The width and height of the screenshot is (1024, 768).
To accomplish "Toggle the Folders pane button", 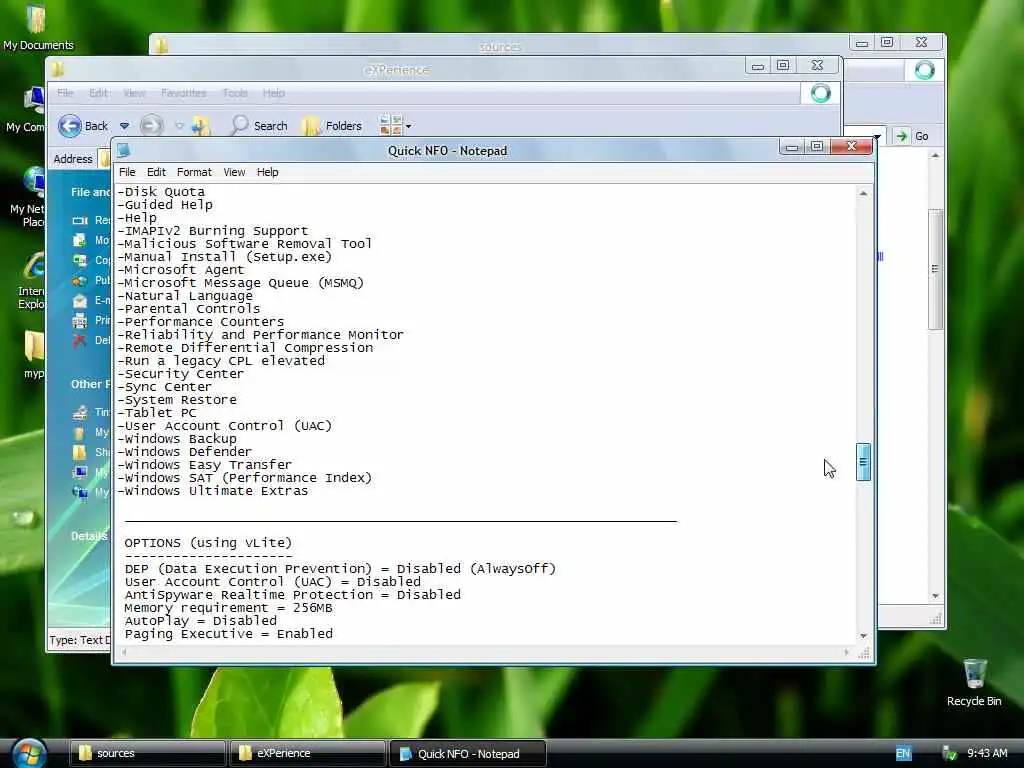I will (x=332, y=126).
